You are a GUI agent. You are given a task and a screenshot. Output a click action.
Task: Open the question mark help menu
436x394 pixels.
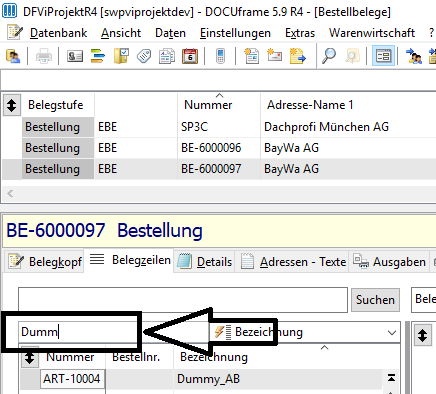[x=432, y=33]
